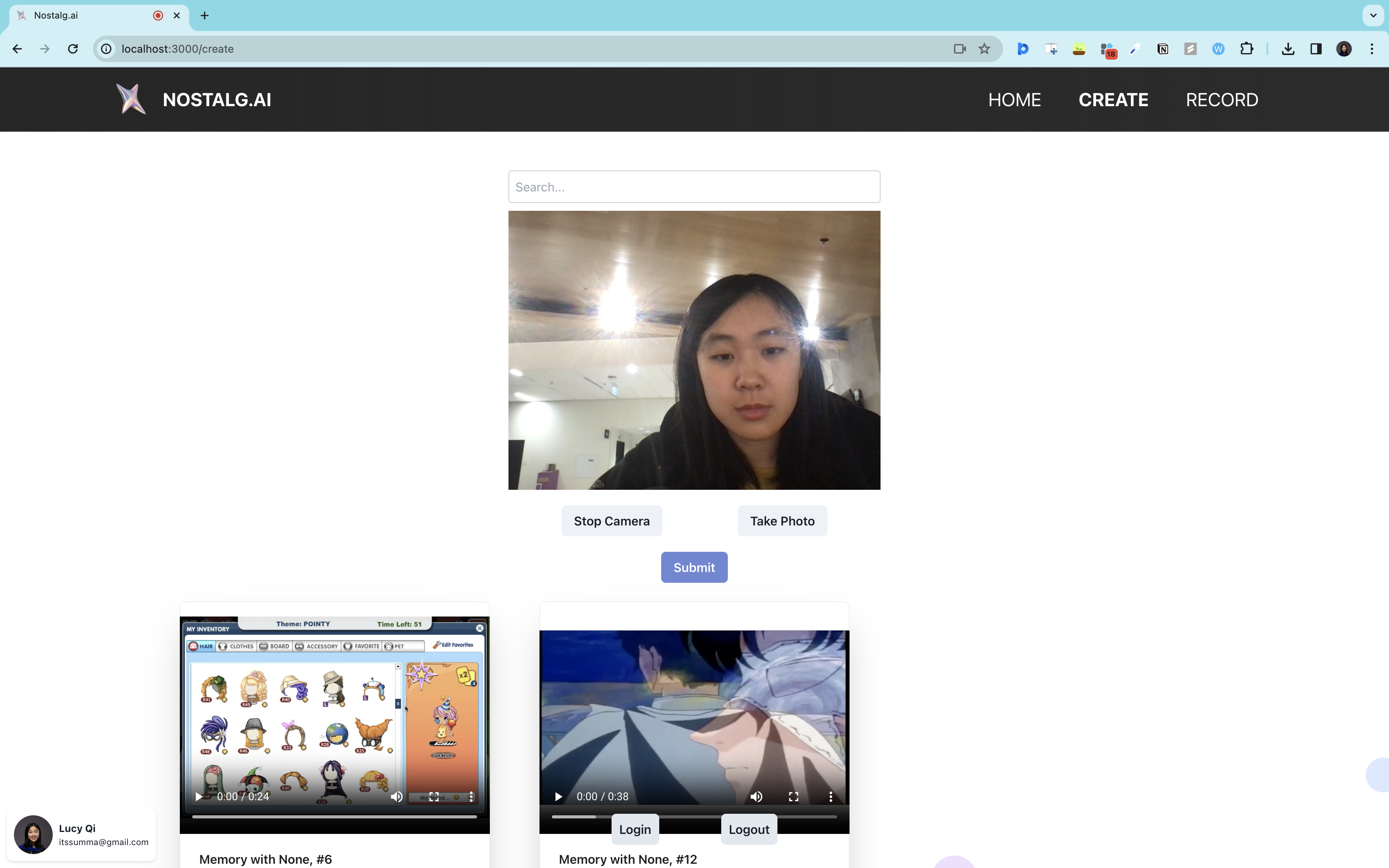The image size is (1389, 868).
Task: Open Chrome's three-dot menu
Action: click(1372, 49)
